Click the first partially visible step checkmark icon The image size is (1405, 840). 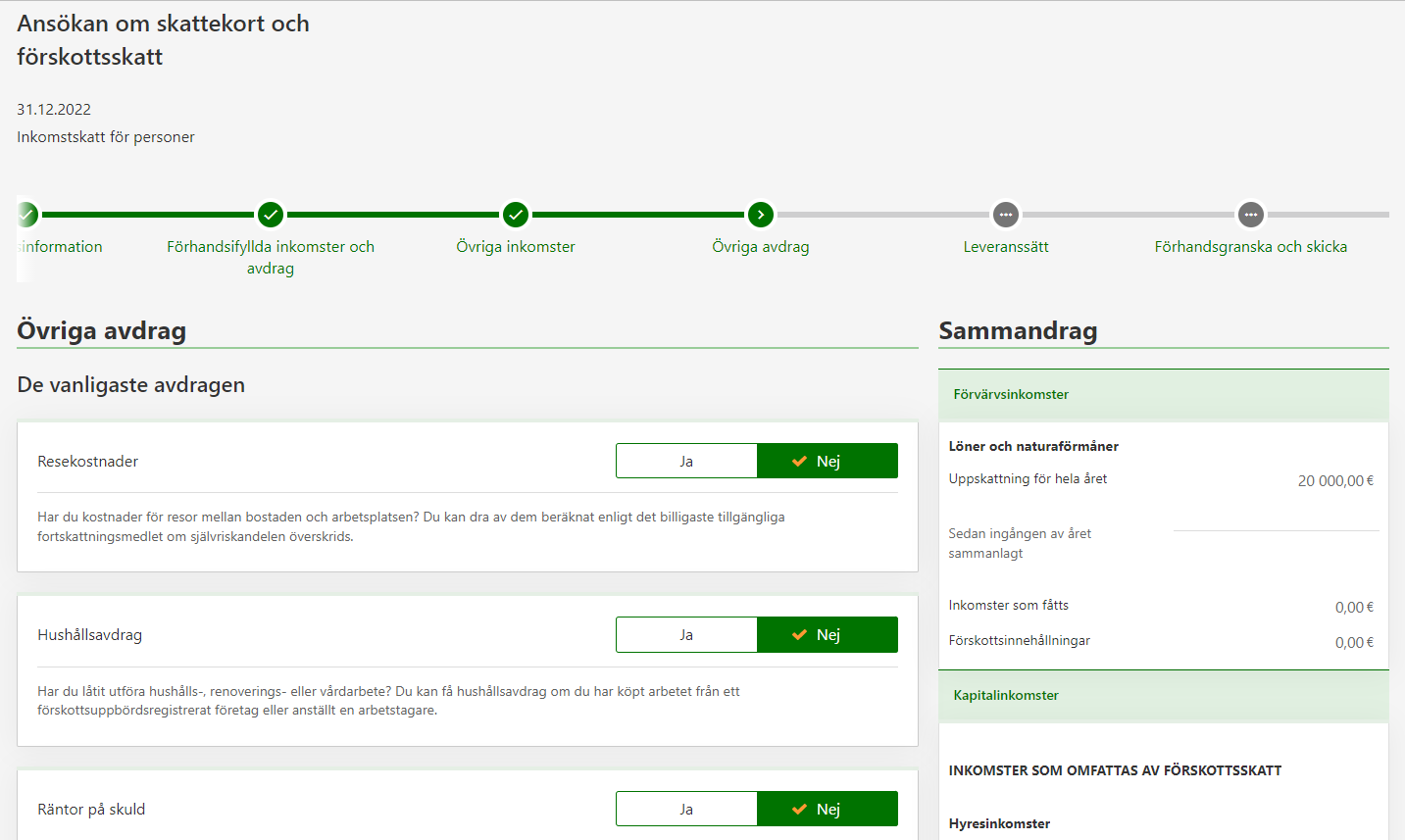[27, 215]
